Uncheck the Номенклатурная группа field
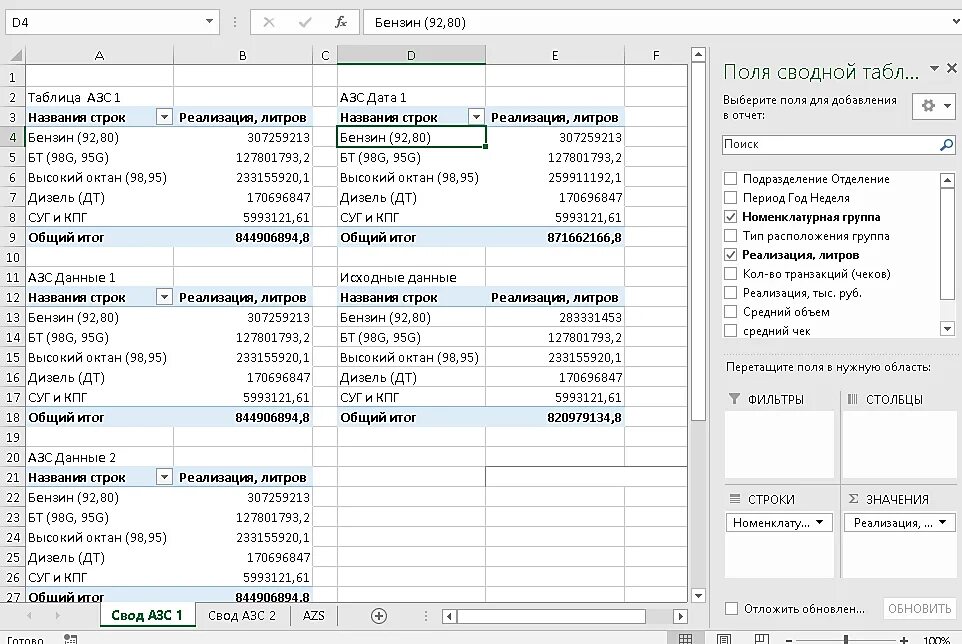This screenshot has width=962, height=644. 731,214
